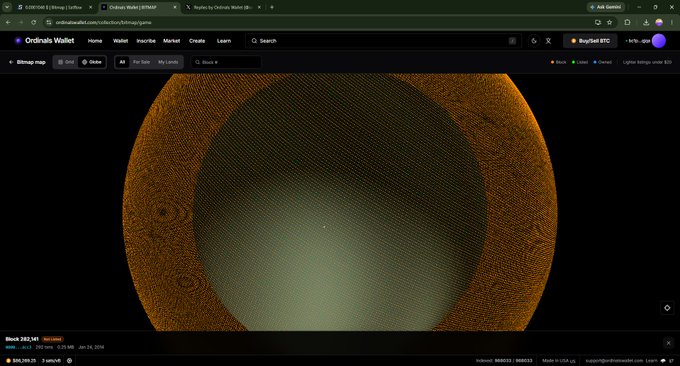The image size is (680, 366).
Task: Close the Ordinals Wallet BITMAP tab
Action: pos(175,7)
